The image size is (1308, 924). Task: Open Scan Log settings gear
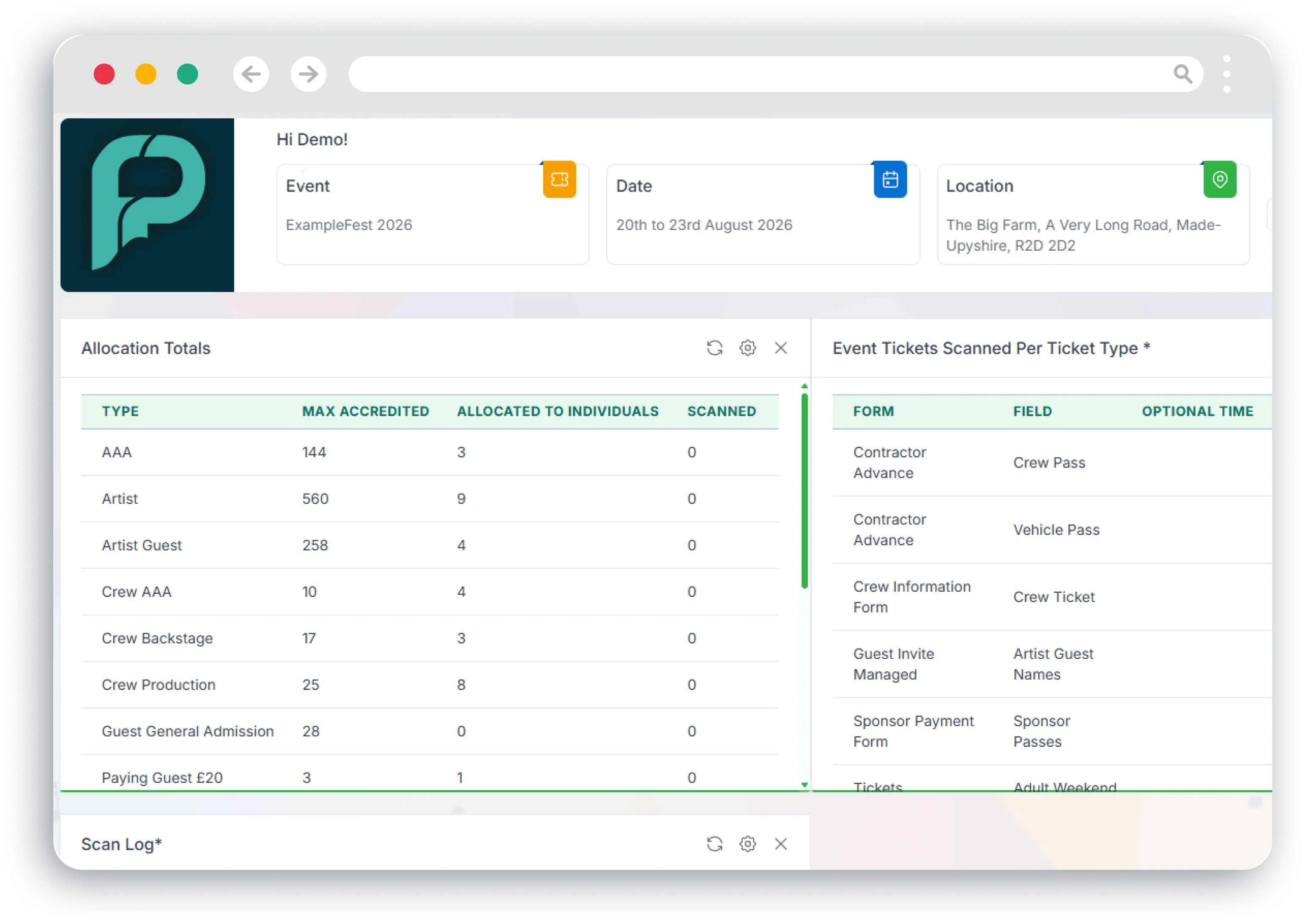[x=747, y=844]
